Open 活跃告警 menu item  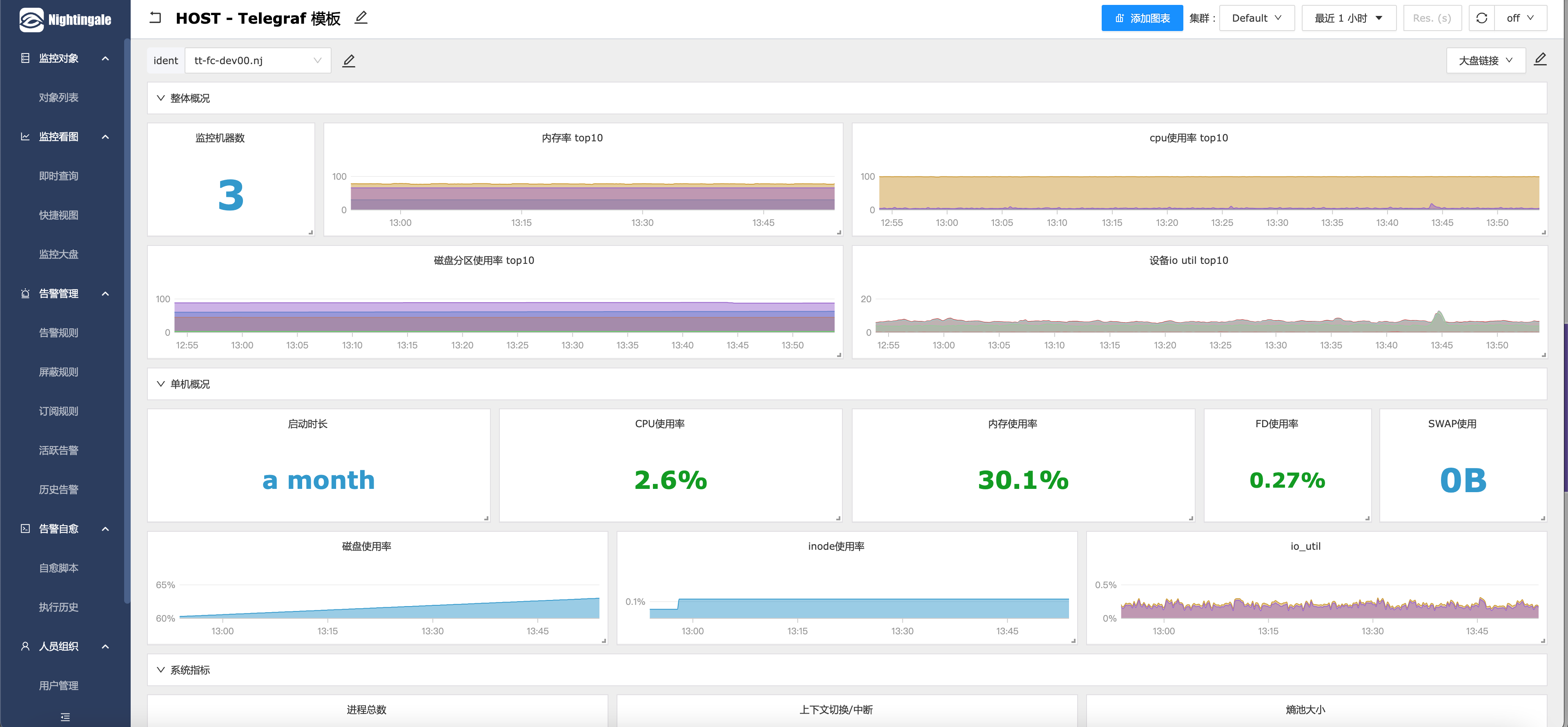(x=58, y=450)
